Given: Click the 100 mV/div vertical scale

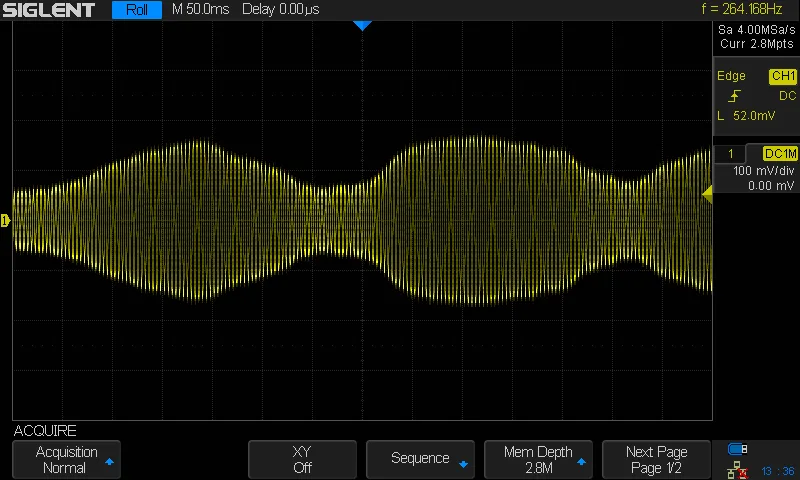Looking at the screenshot, I should 764,171.
